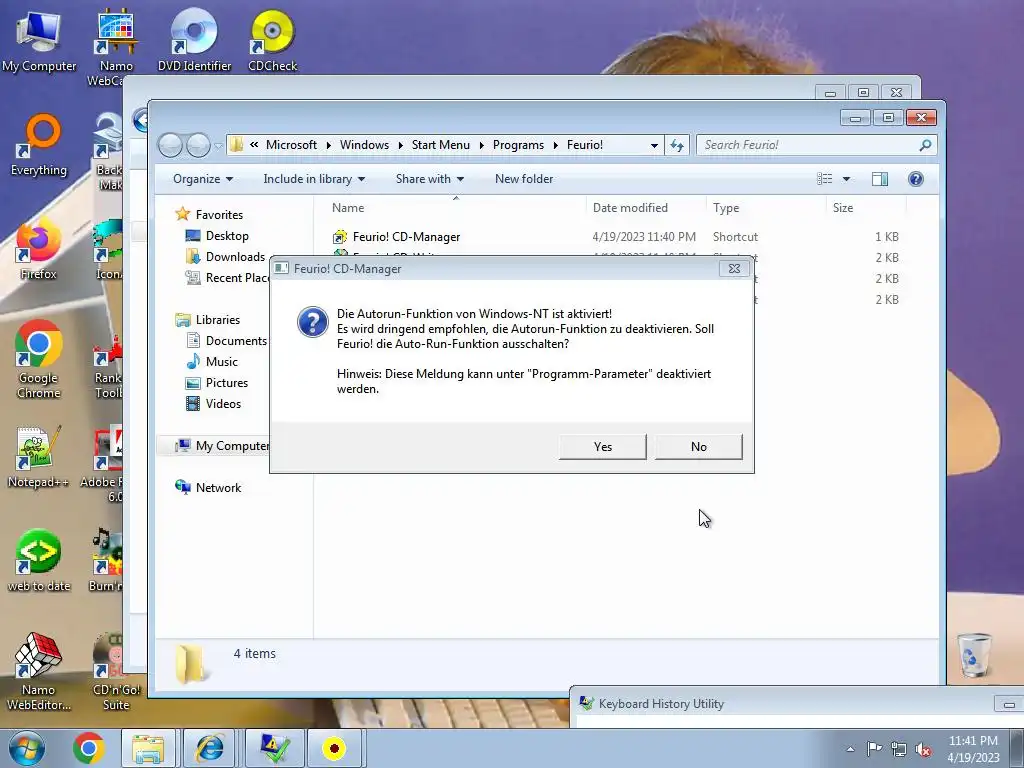Open the CDCheck desktop shortcut

click(272, 41)
